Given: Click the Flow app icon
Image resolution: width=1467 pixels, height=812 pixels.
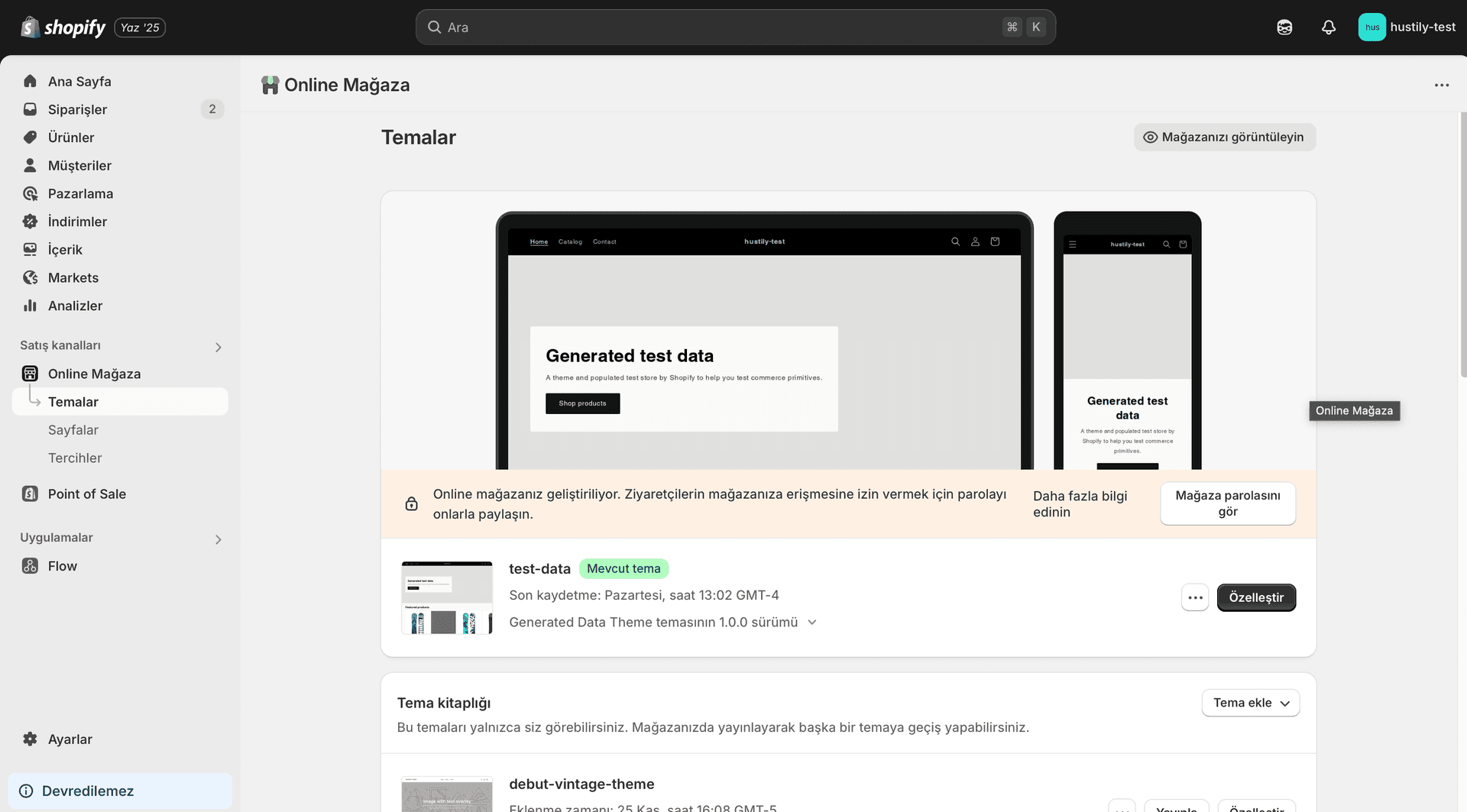Looking at the screenshot, I should coord(30,566).
